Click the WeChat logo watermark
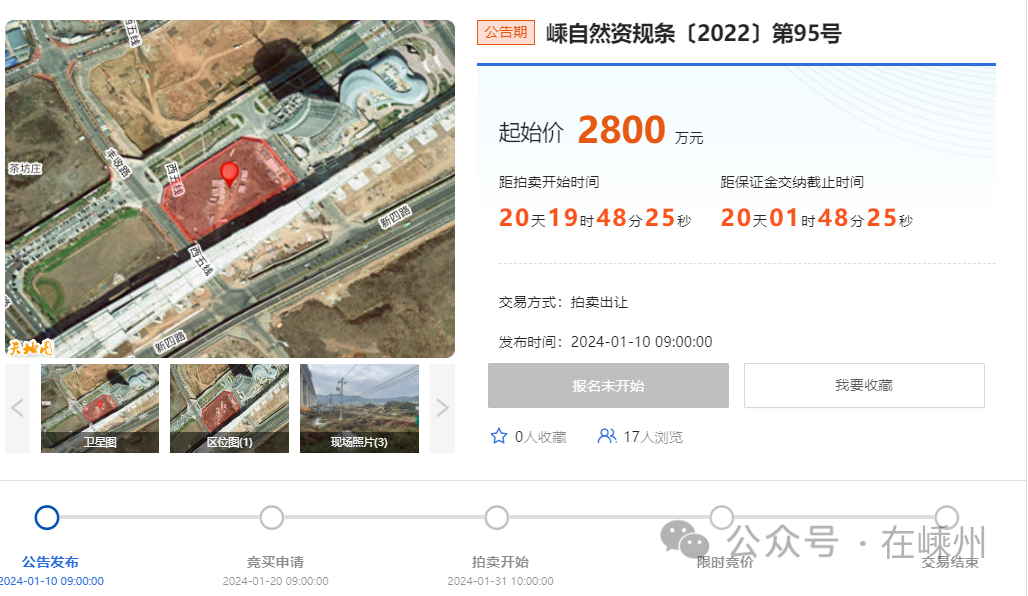The height and width of the screenshot is (596, 1028). click(684, 540)
